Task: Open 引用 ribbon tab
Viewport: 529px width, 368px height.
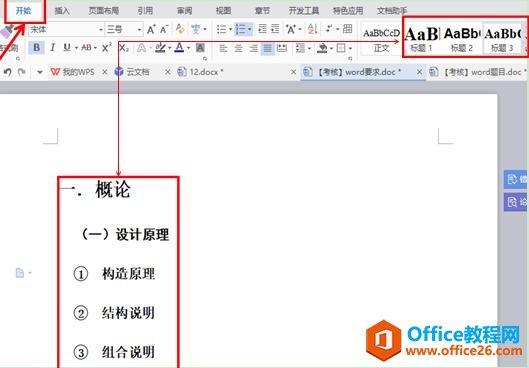Action: click(145, 11)
